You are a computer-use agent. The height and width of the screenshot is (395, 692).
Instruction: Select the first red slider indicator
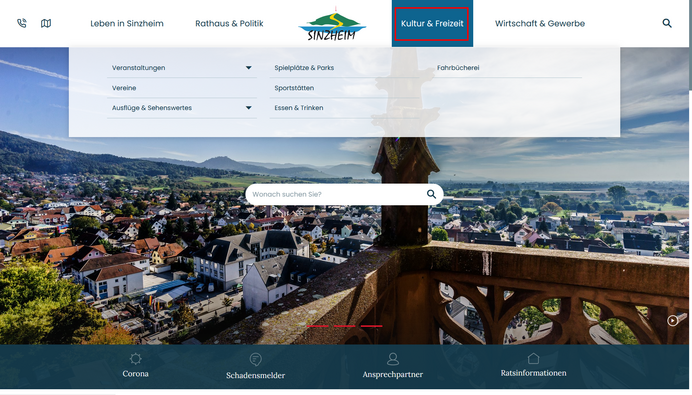coord(317,326)
